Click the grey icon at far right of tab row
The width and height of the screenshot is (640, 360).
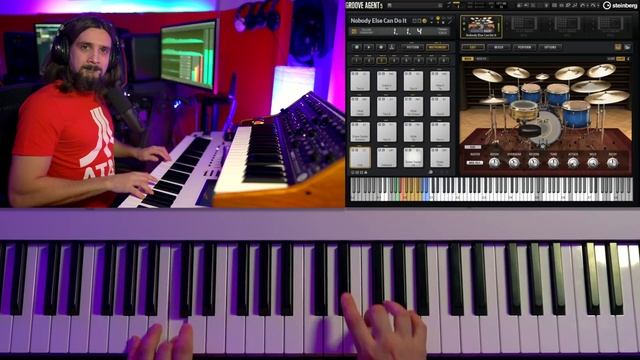(627, 47)
